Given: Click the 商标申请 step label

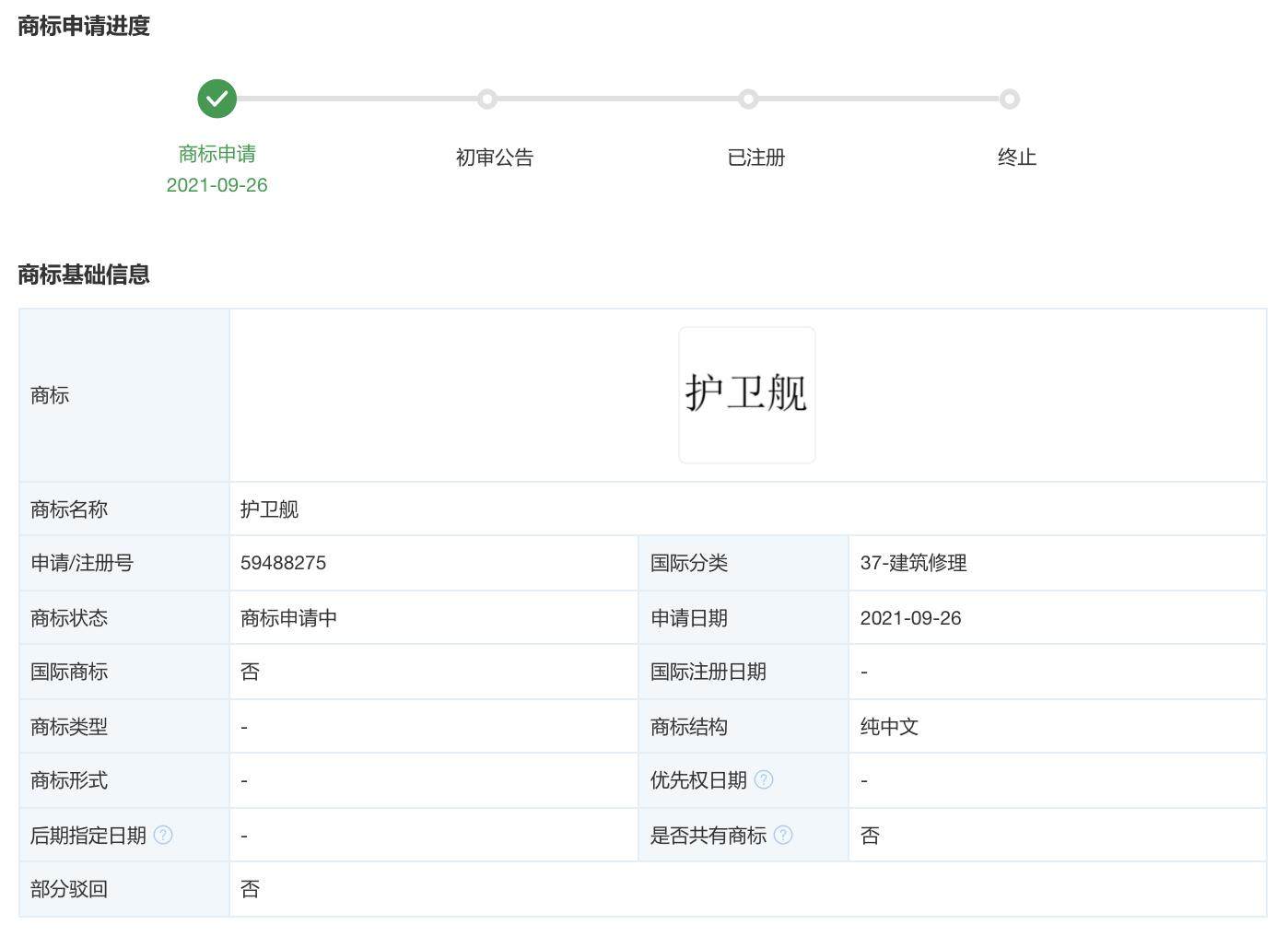Looking at the screenshot, I should pos(217,154).
